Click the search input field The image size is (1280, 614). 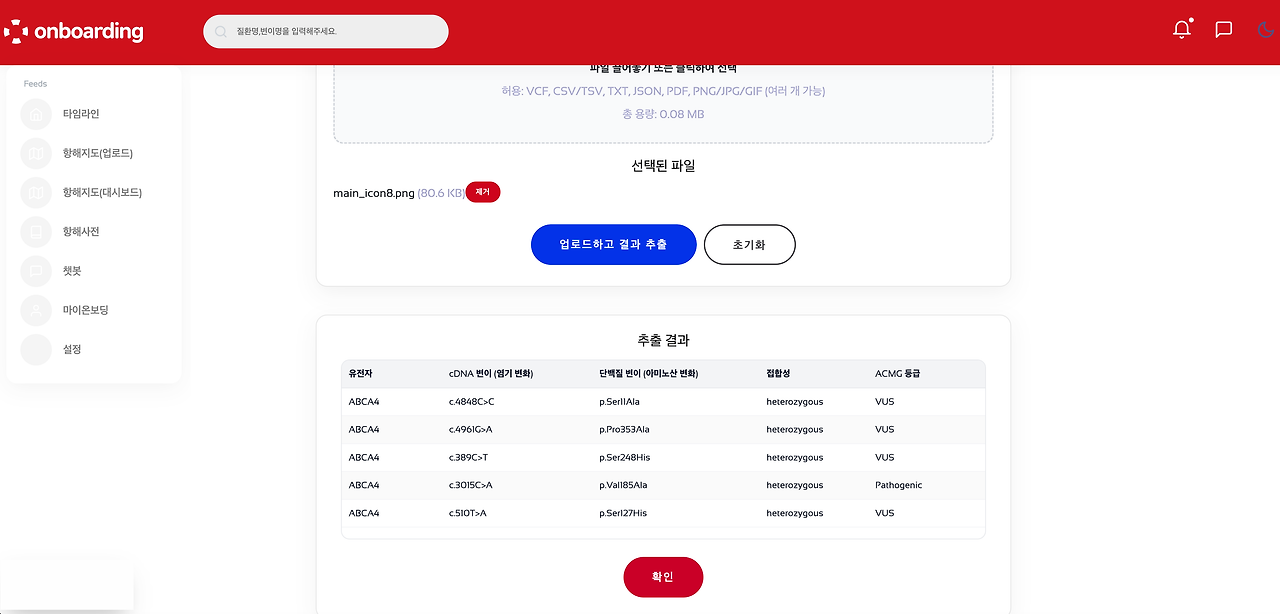327,31
